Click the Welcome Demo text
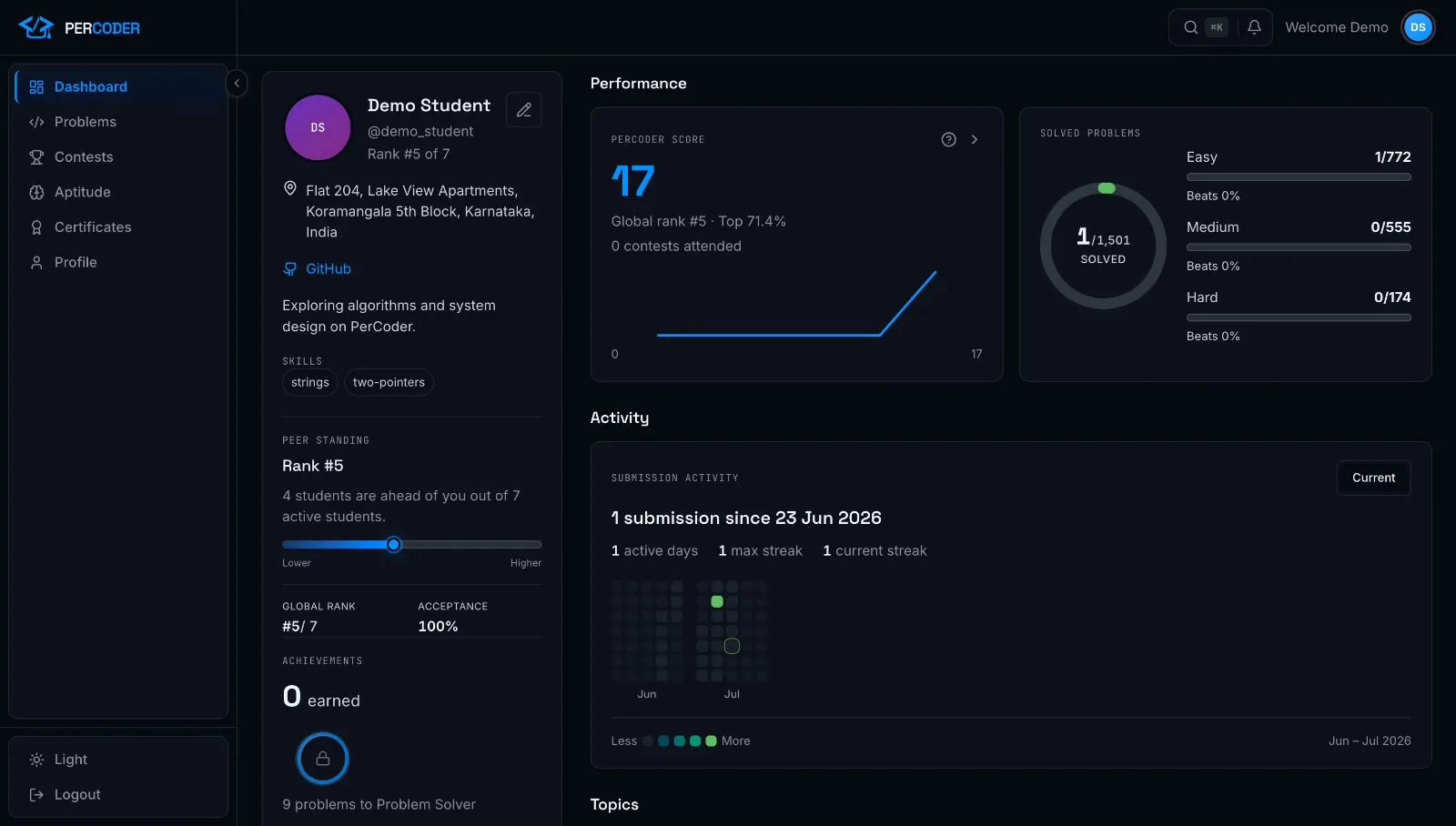The height and width of the screenshot is (826, 1456). coord(1337,27)
